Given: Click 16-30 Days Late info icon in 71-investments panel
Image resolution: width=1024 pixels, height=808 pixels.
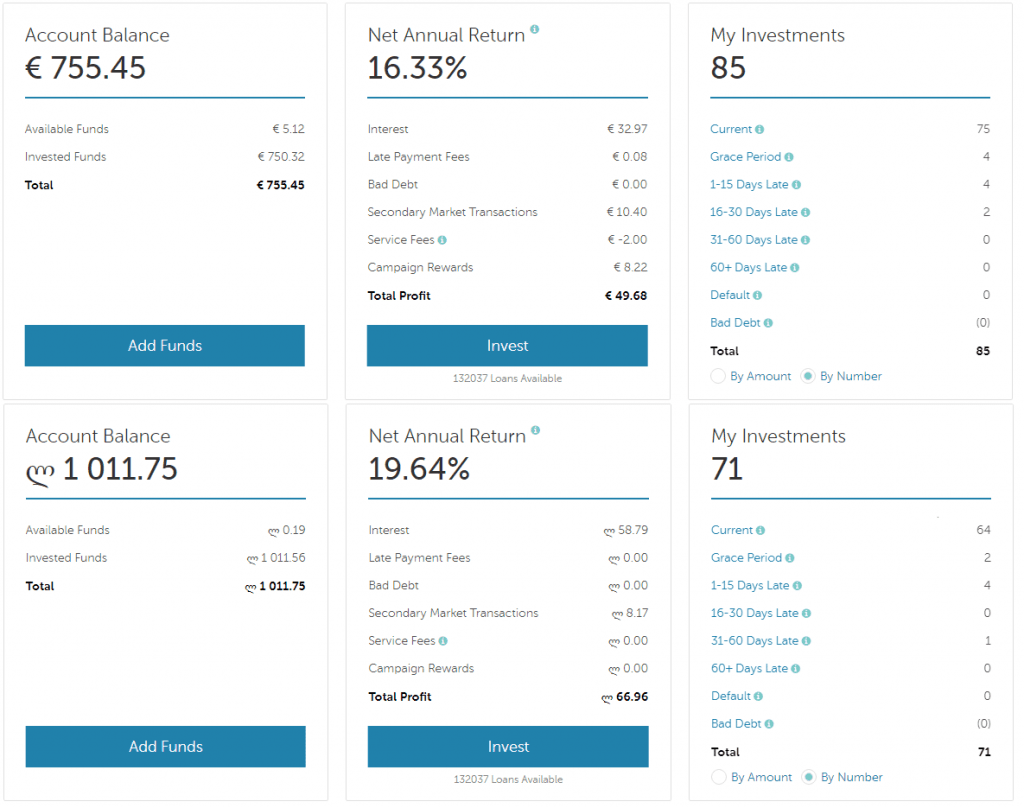Looking at the screenshot, I should (806, 613).
